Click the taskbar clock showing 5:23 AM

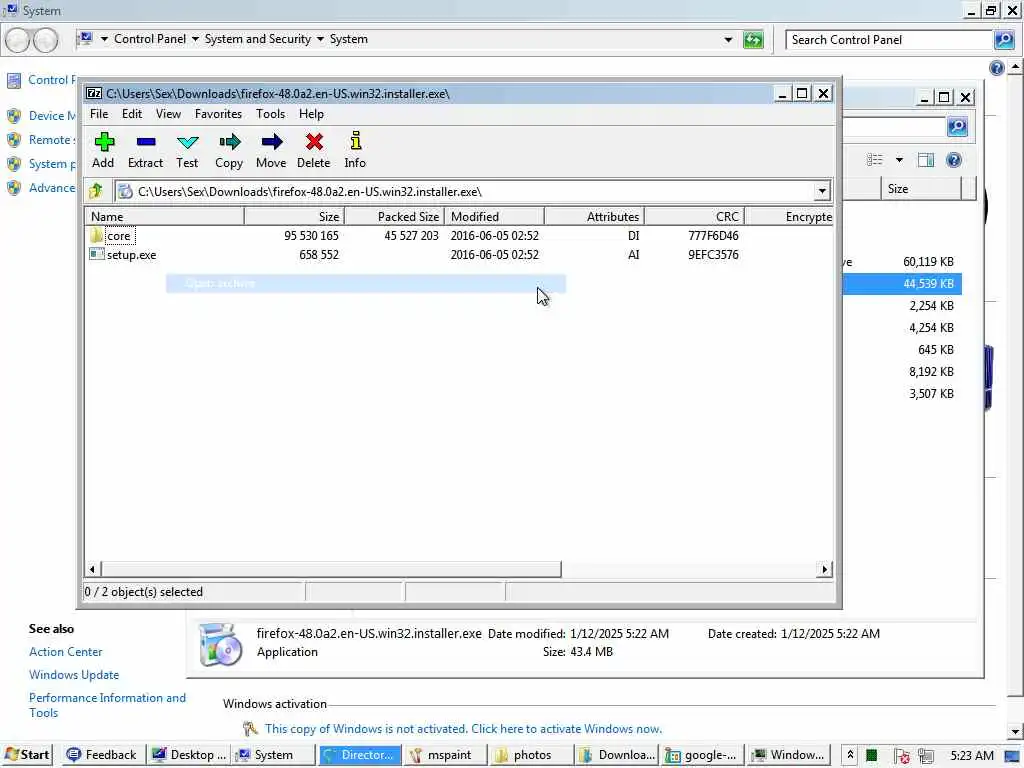pos(972,756)
